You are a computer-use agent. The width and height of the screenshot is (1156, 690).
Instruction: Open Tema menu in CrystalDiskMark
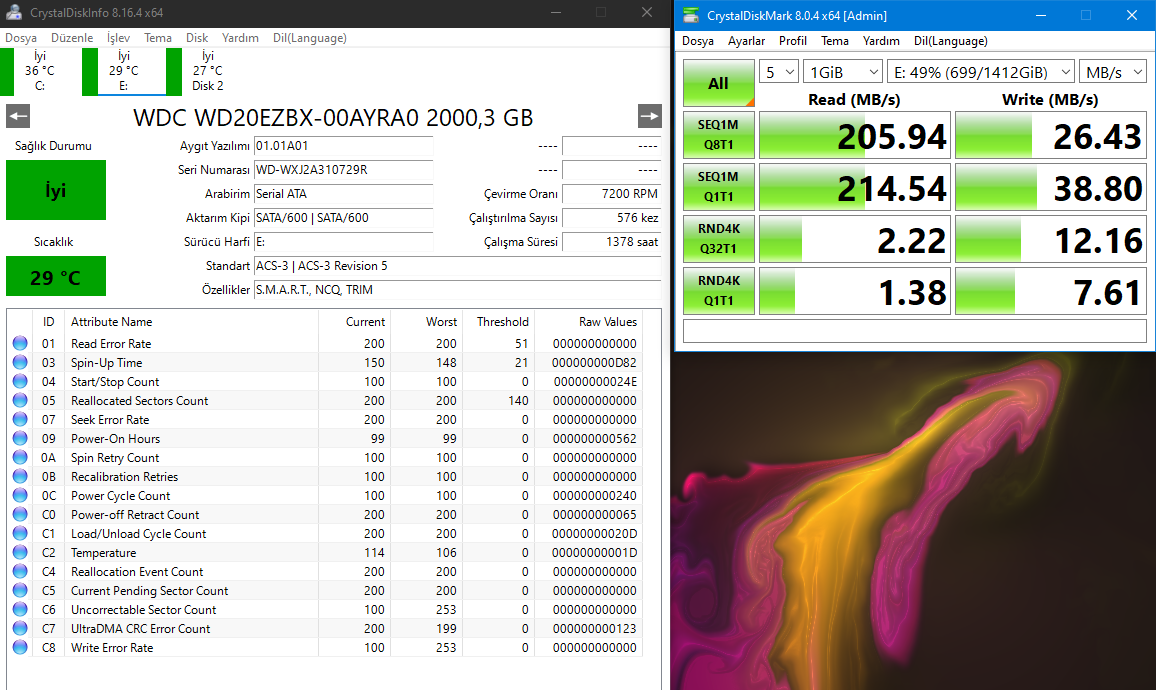[x=835, y=41]
